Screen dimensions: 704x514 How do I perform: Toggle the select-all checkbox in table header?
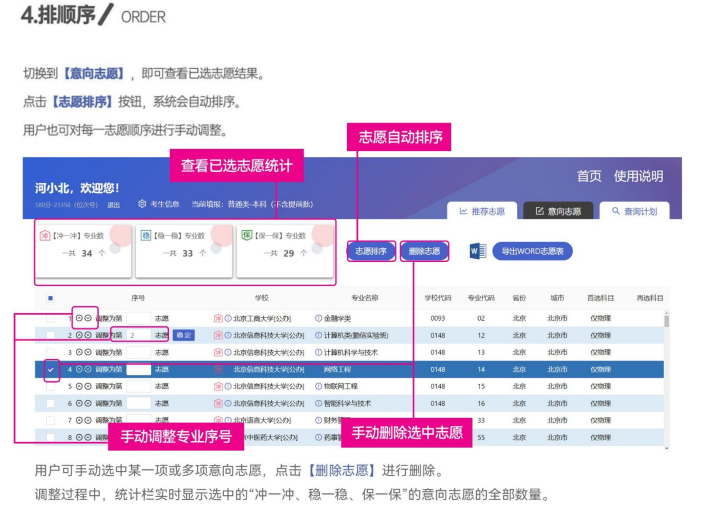click(x=51, y=297)
